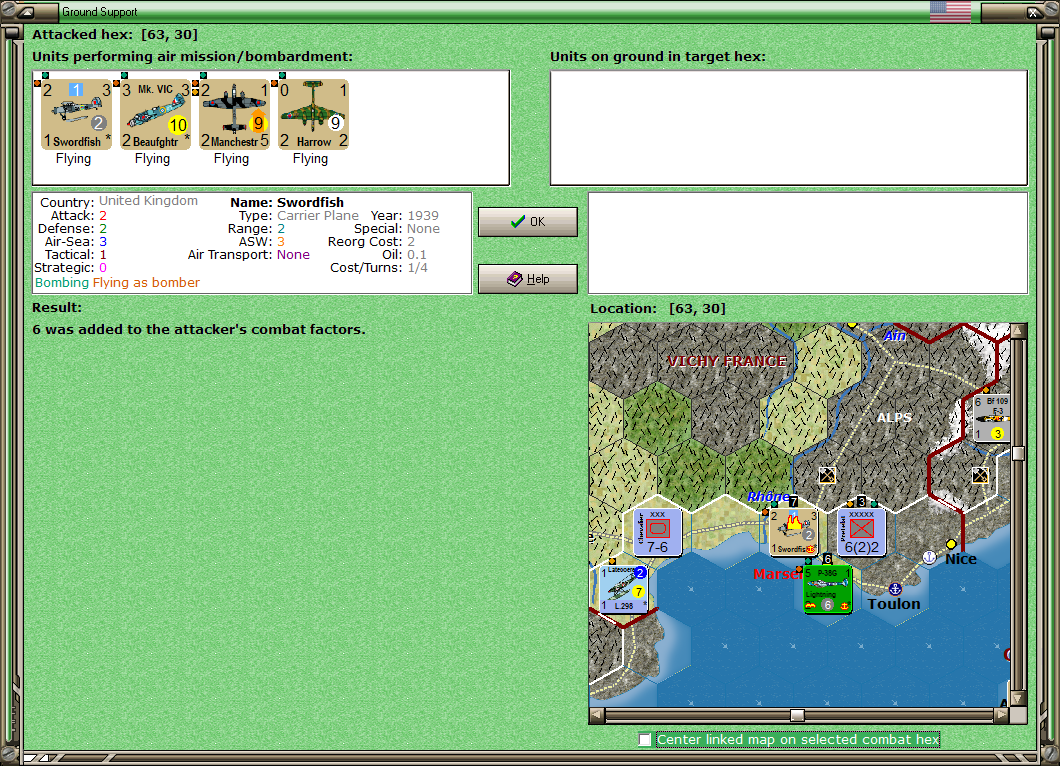
Task: Click the green P-38G Lightning counter
Action: [827, 590]
